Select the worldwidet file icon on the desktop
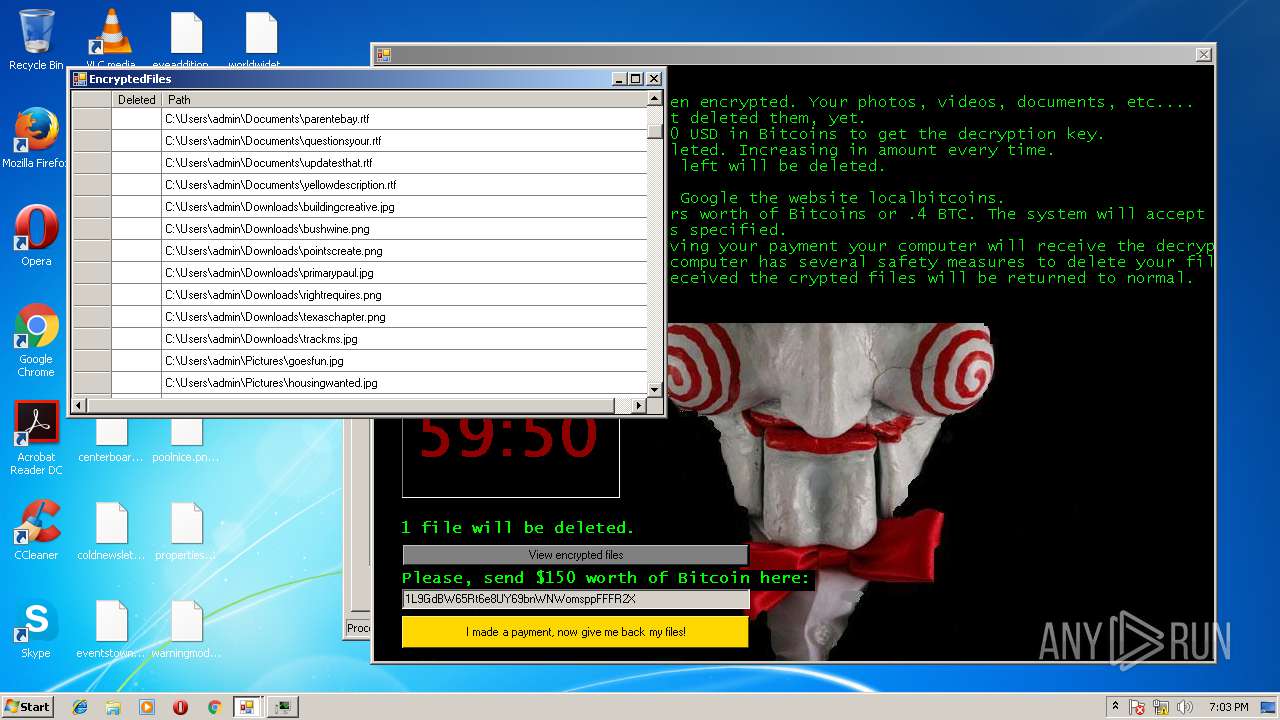 pos(260,40)
